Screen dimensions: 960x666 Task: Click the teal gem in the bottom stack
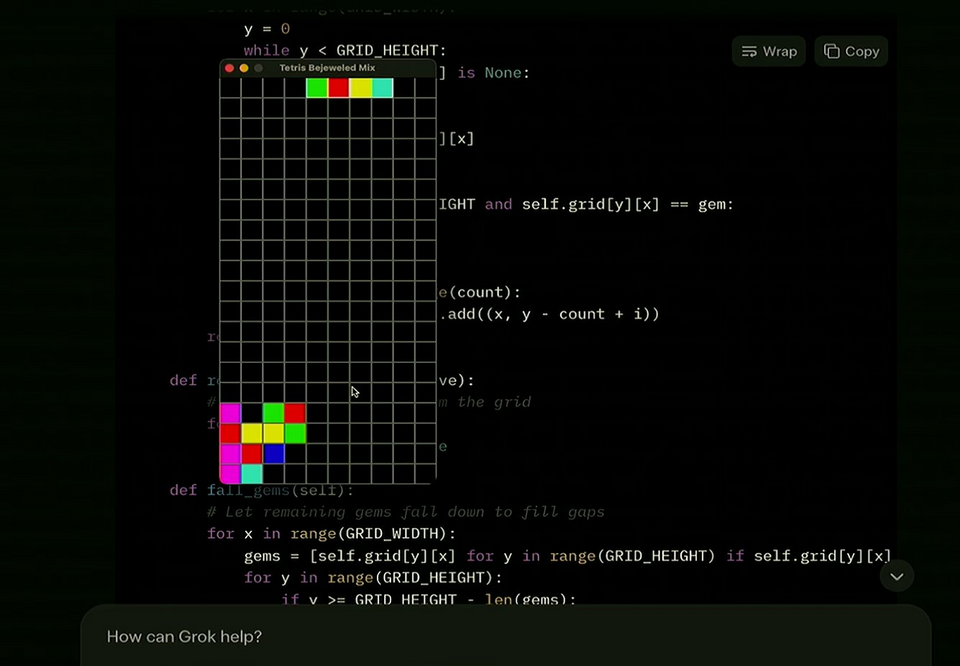pyautogui.click(x=252, y=474)
